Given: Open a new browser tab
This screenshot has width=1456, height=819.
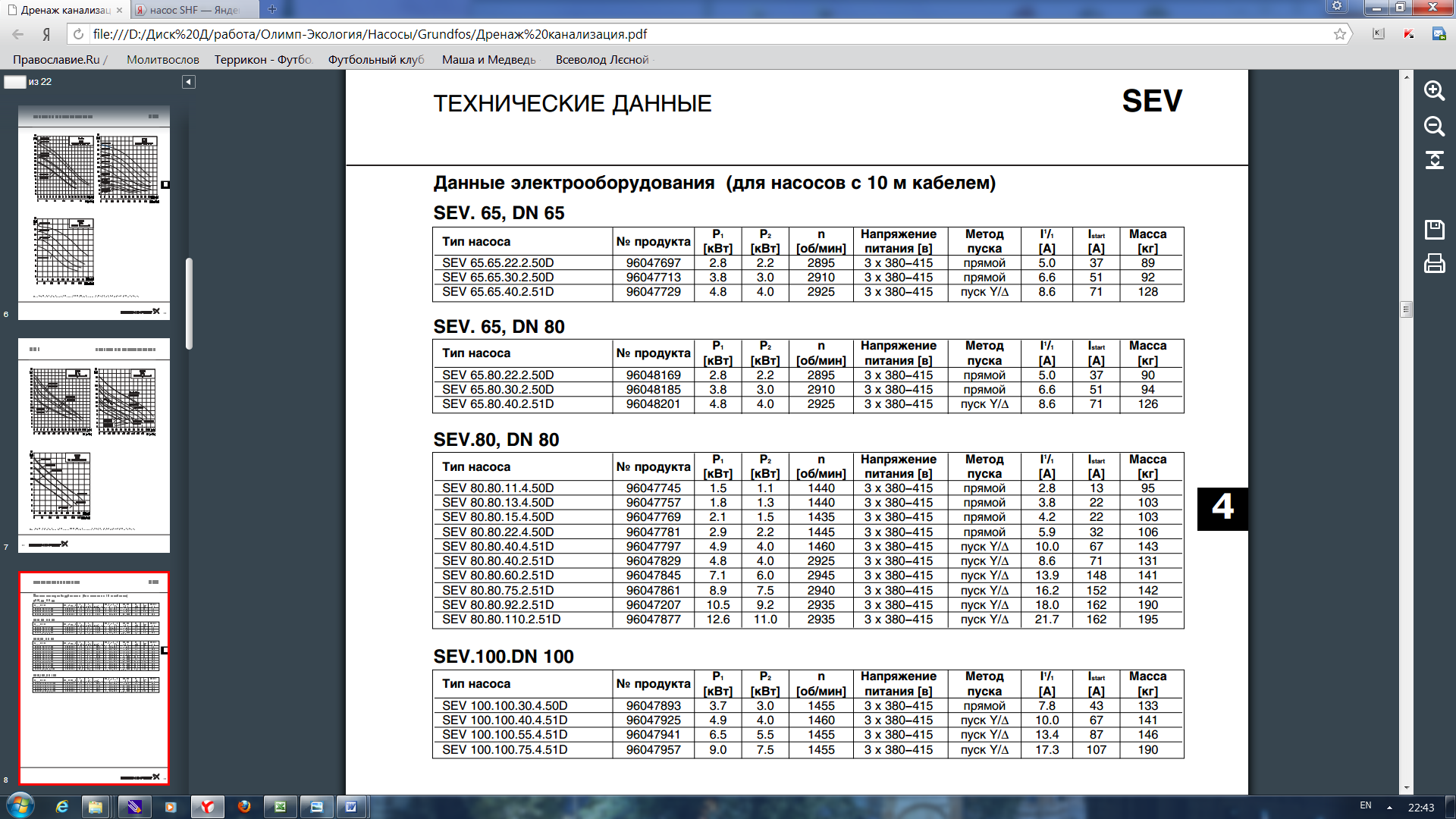Looking at the screenshot, I should click(x=272, y=10).
